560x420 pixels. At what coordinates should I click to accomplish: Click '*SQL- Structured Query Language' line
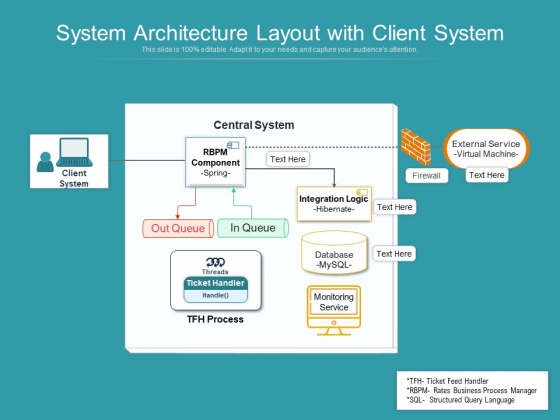[x=461, y=400]
